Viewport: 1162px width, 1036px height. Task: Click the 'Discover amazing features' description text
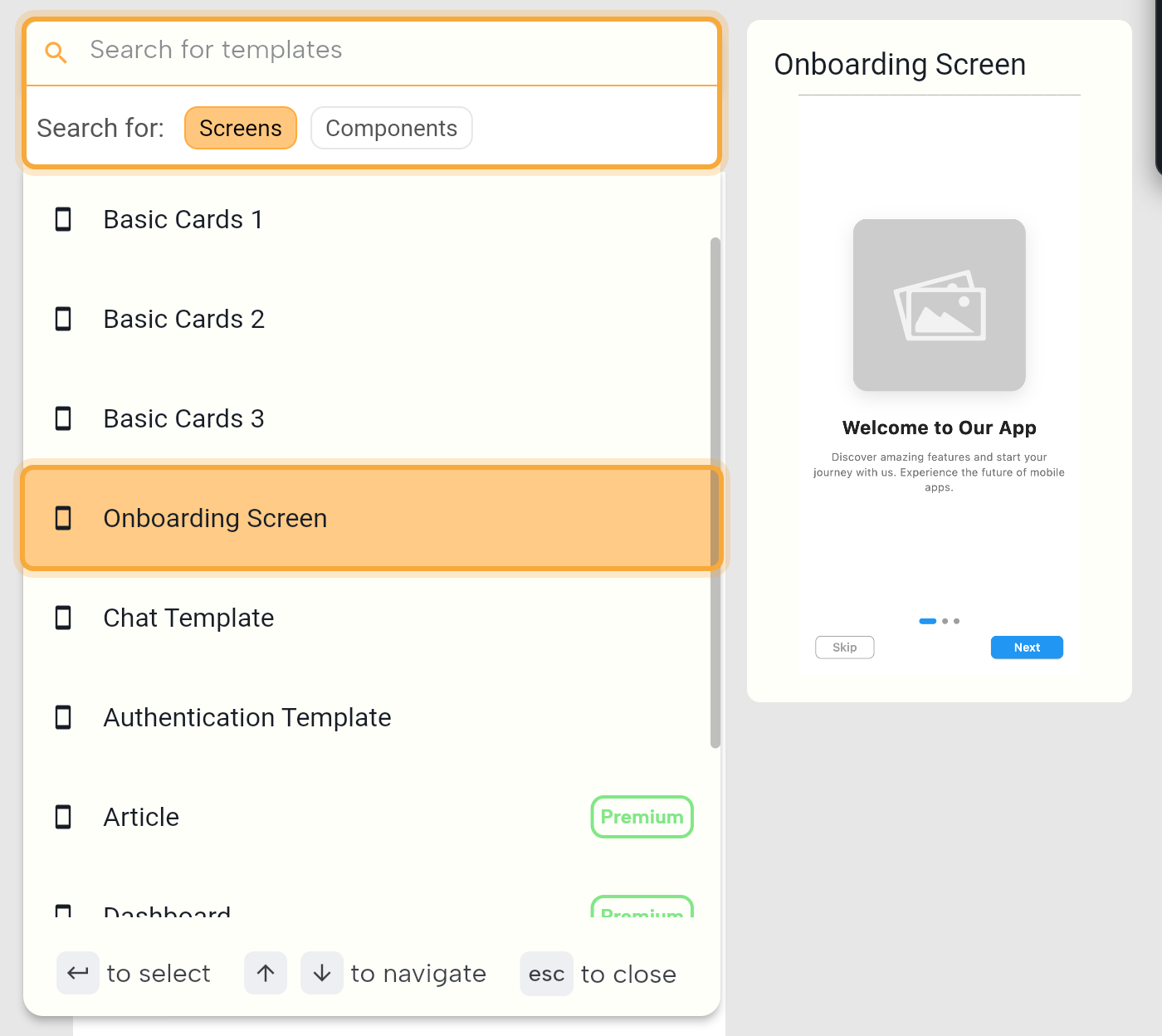[x=939, y=472]
